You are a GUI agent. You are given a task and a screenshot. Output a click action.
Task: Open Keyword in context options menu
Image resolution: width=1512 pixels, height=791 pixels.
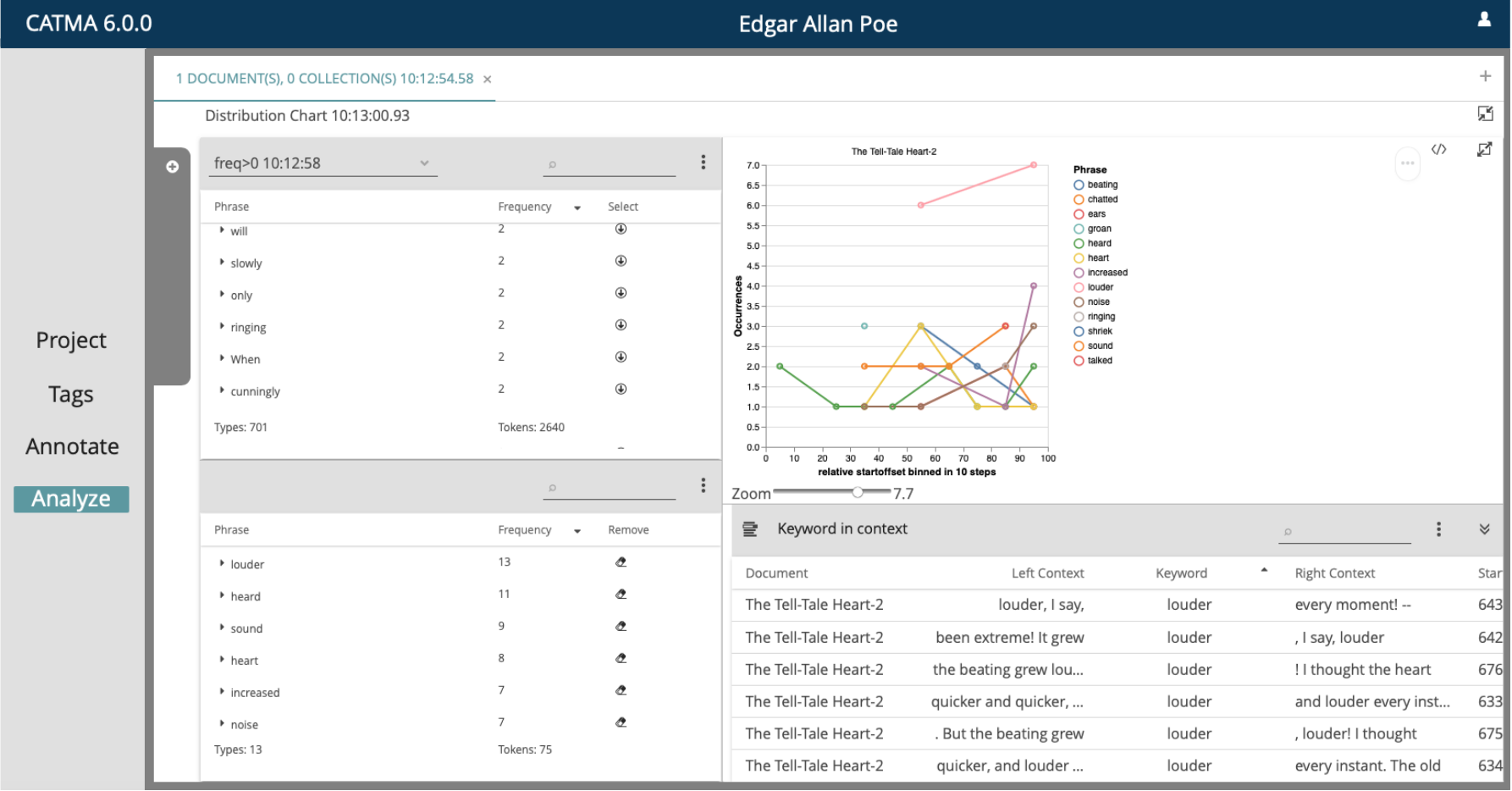tap(1438, 529)
